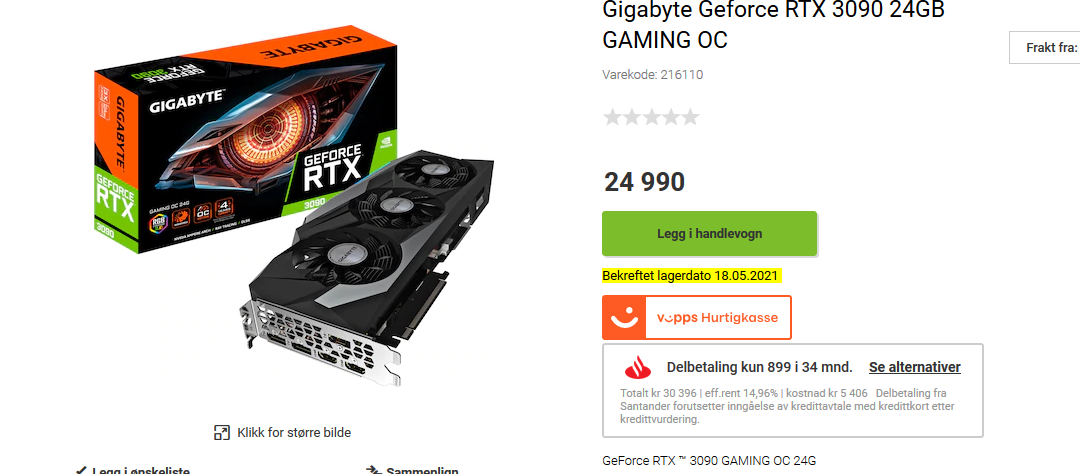Open Klikk for større bilde link
The width and height of the screenshot is (1080, 474).
tap(294, 433)
